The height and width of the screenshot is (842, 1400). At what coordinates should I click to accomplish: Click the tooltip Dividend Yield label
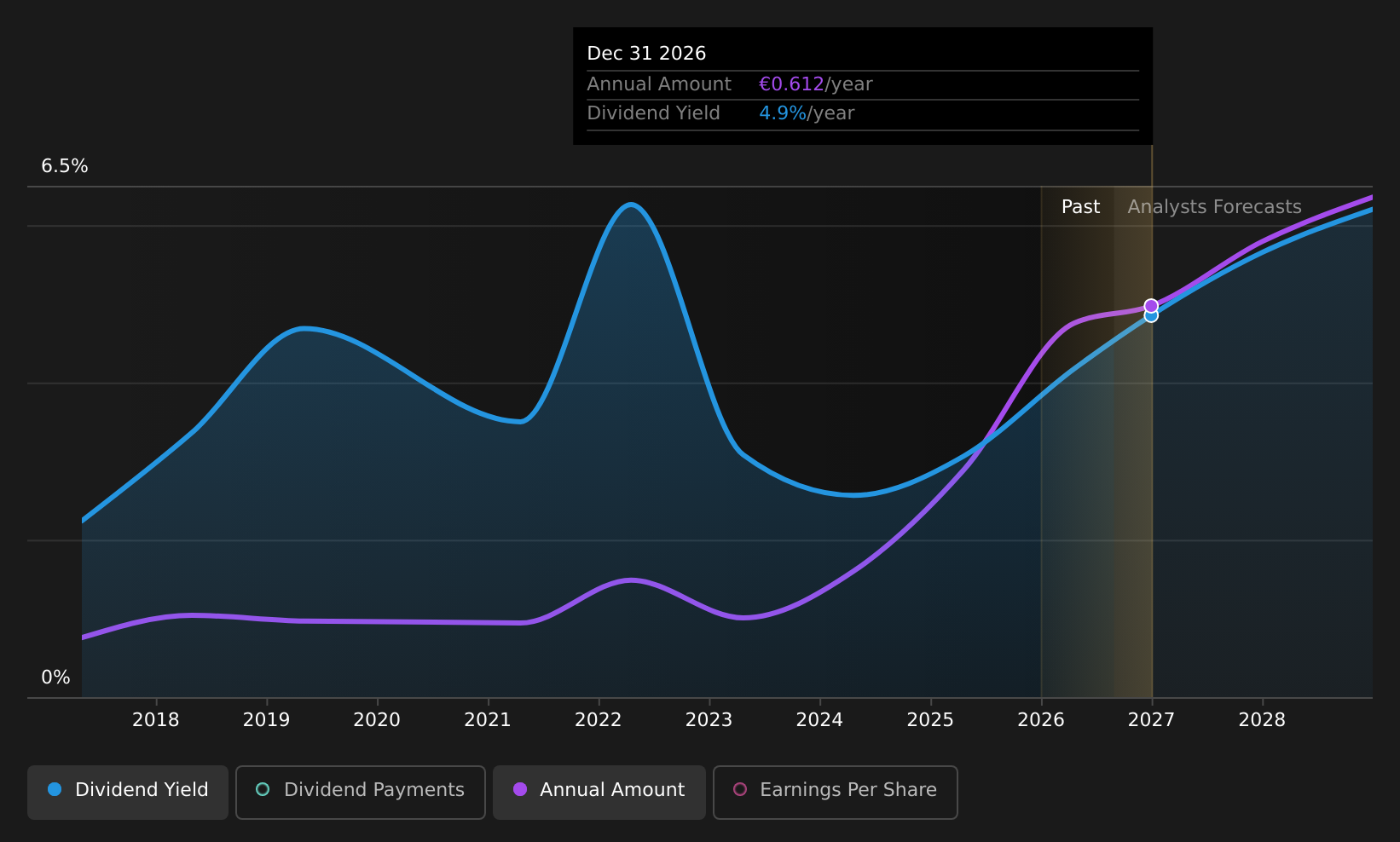653,113
